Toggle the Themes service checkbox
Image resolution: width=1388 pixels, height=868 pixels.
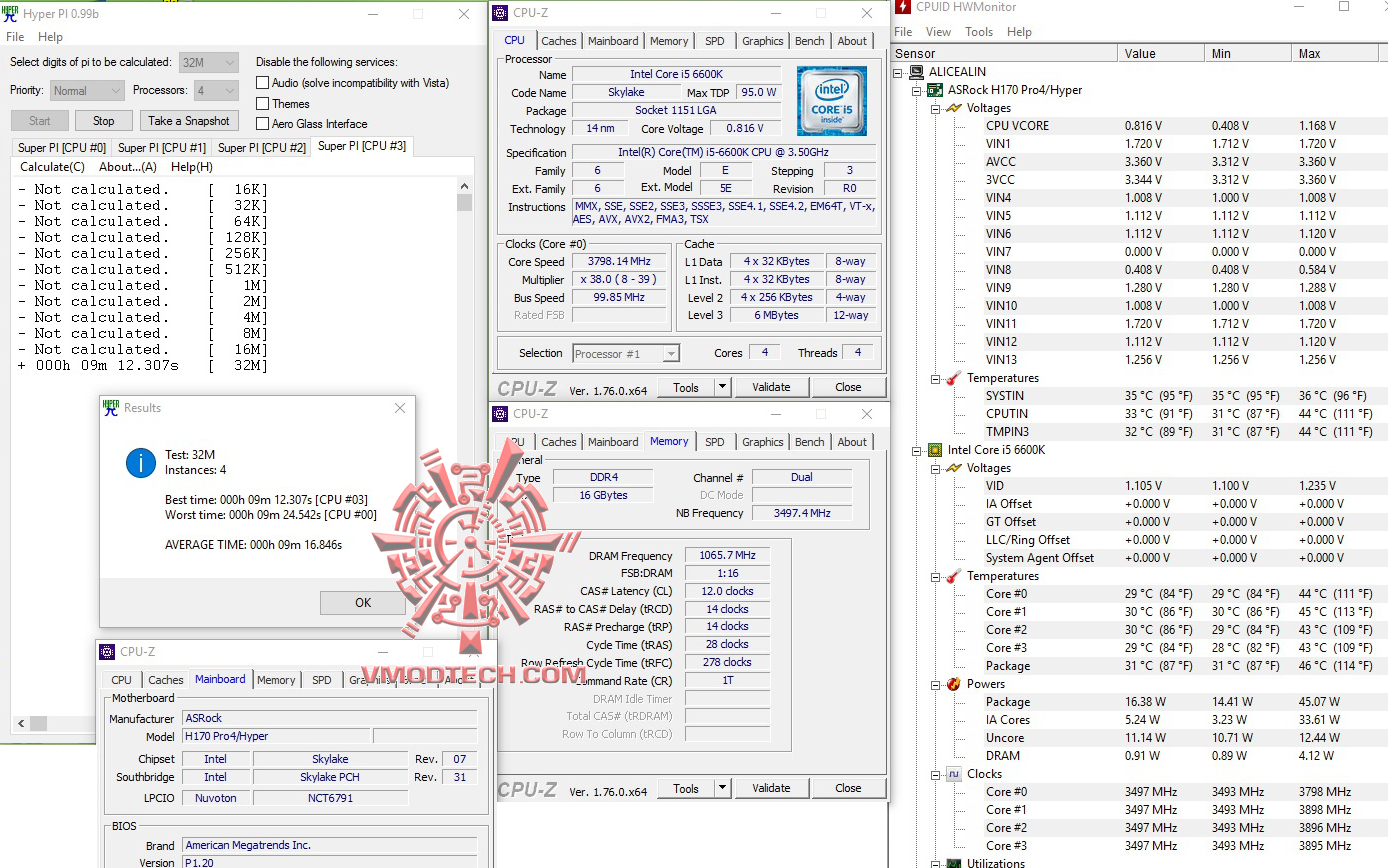point(263,104)
